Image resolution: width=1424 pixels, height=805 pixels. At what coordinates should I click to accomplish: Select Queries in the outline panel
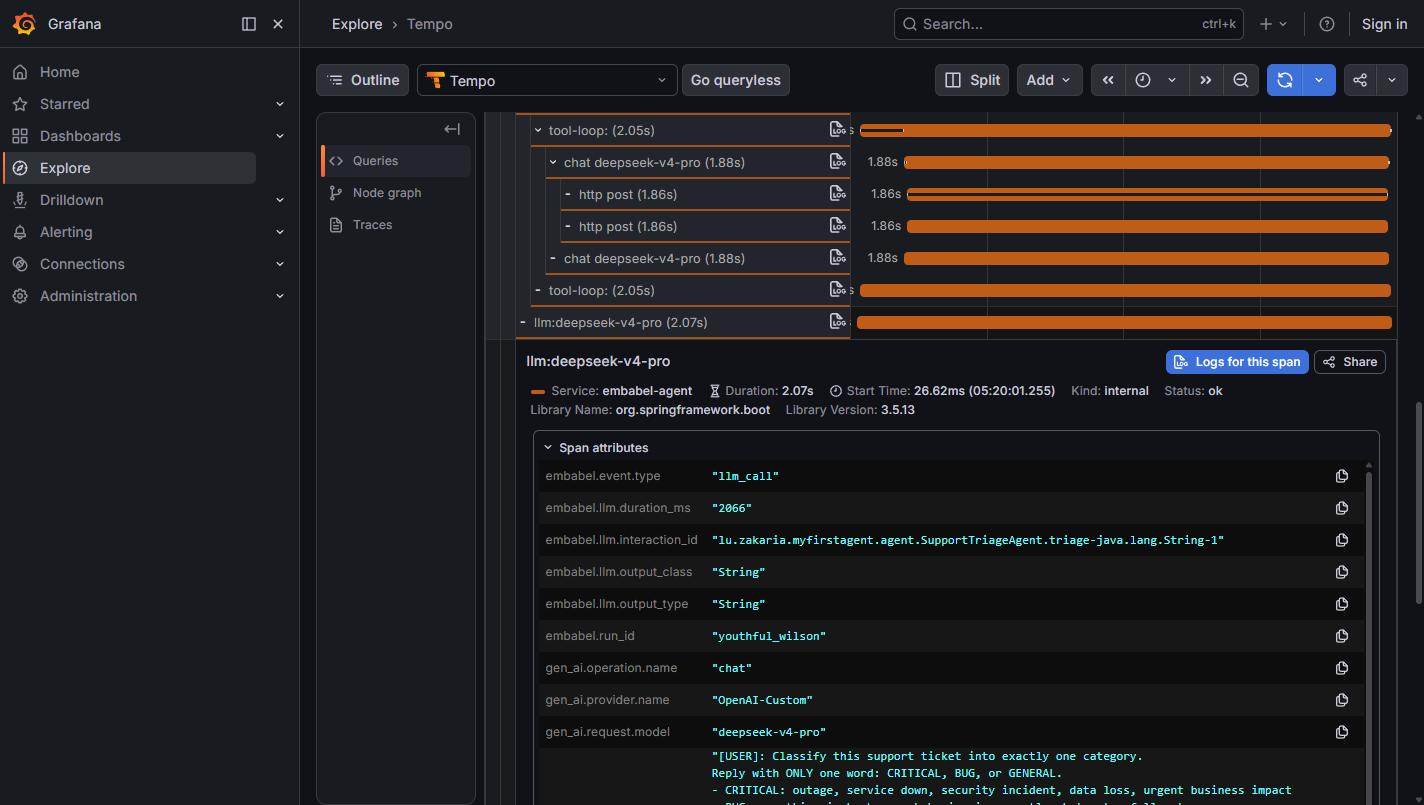[396, 160]
